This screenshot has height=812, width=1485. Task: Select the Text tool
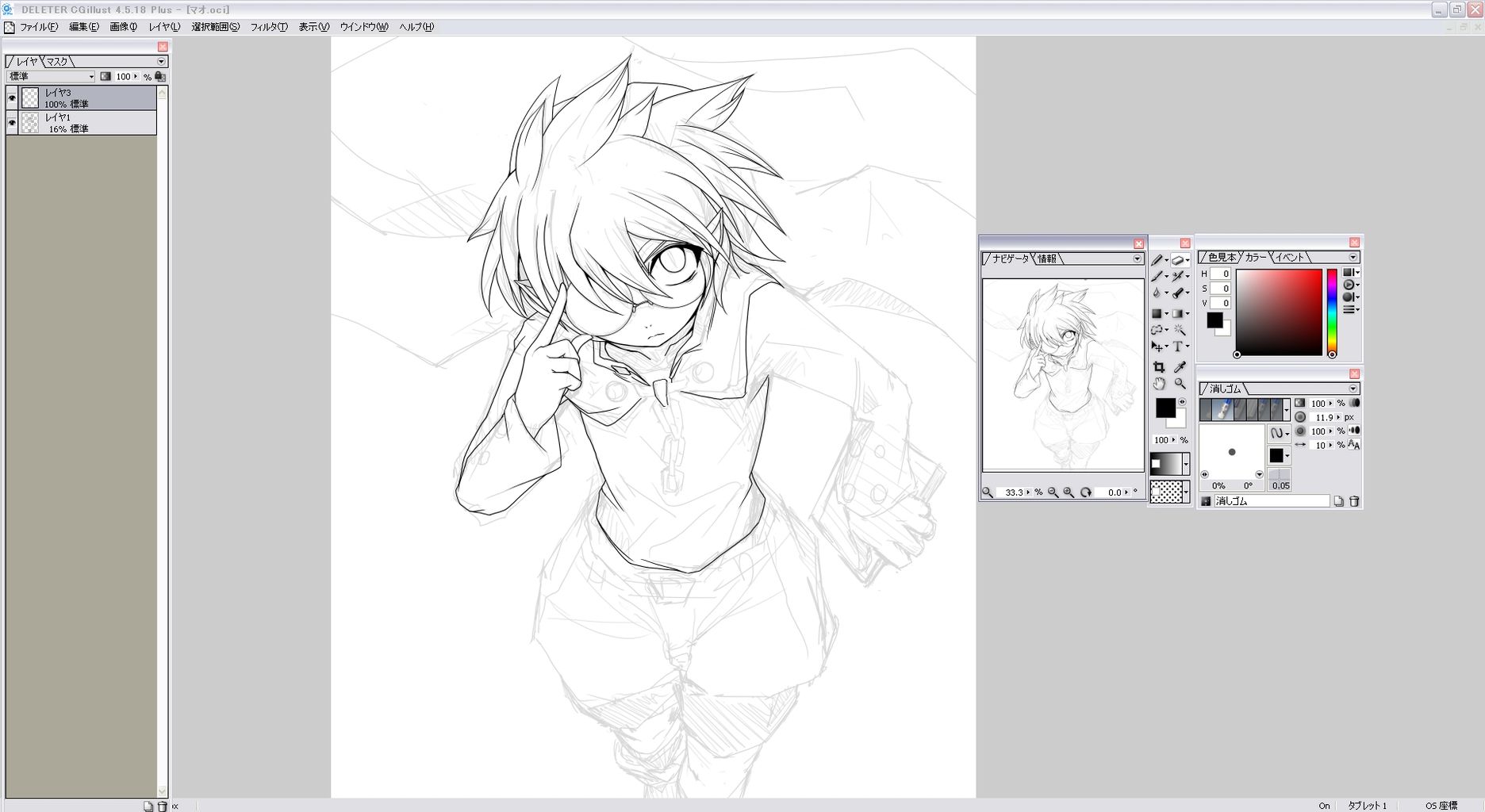1178,347
